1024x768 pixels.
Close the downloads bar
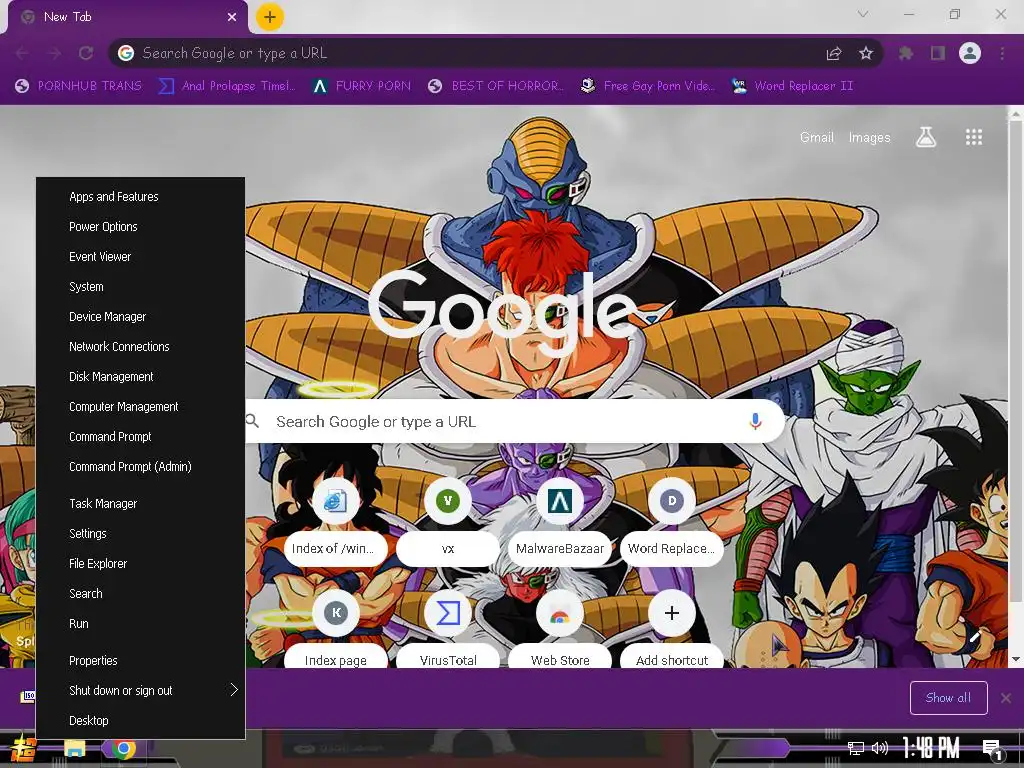1006,698
